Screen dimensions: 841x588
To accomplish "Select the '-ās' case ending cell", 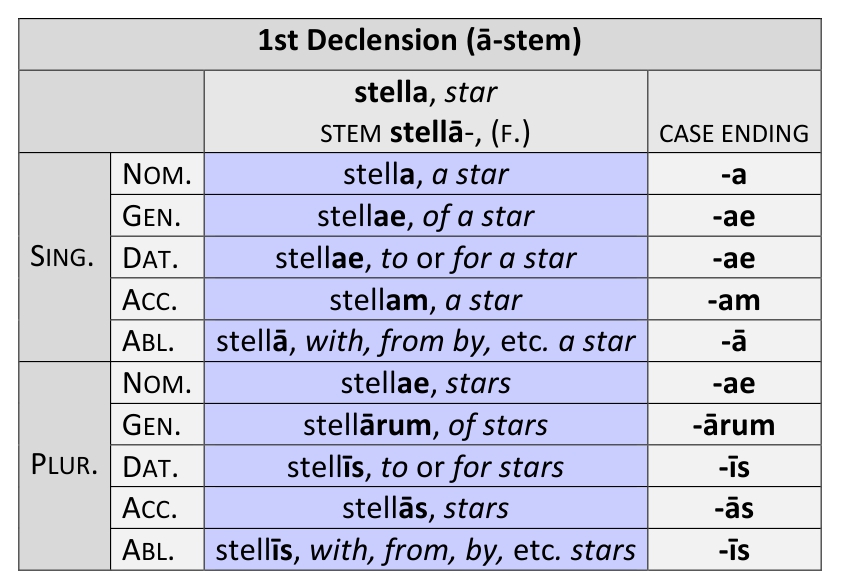I will [x=734, y=508].
